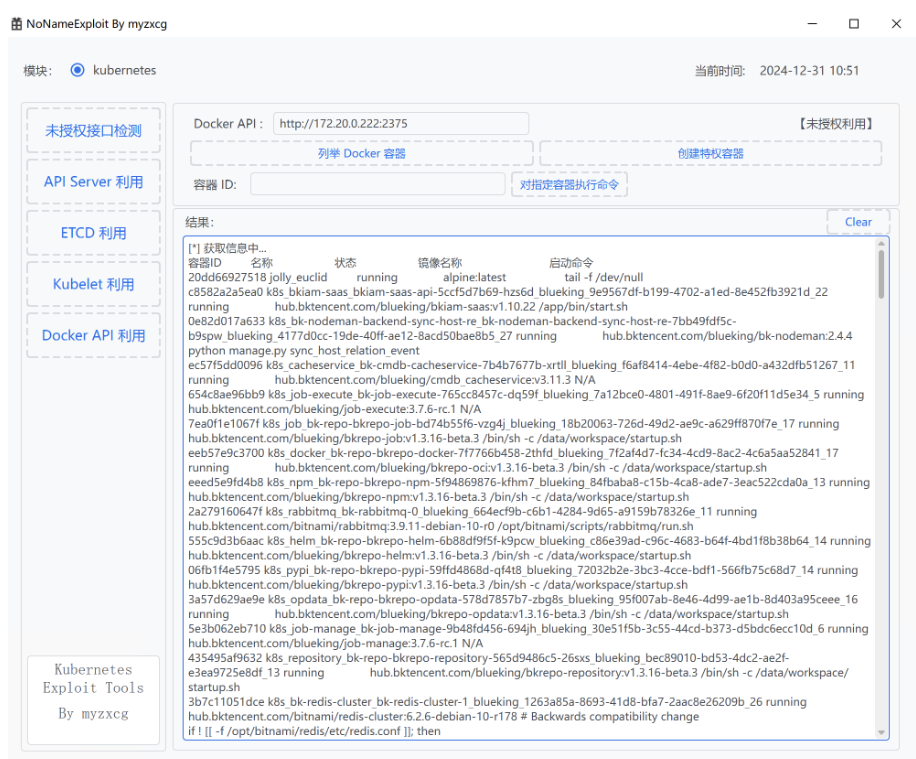Click python manage.py sync_host_relation_event line

(x=304, y=350)
